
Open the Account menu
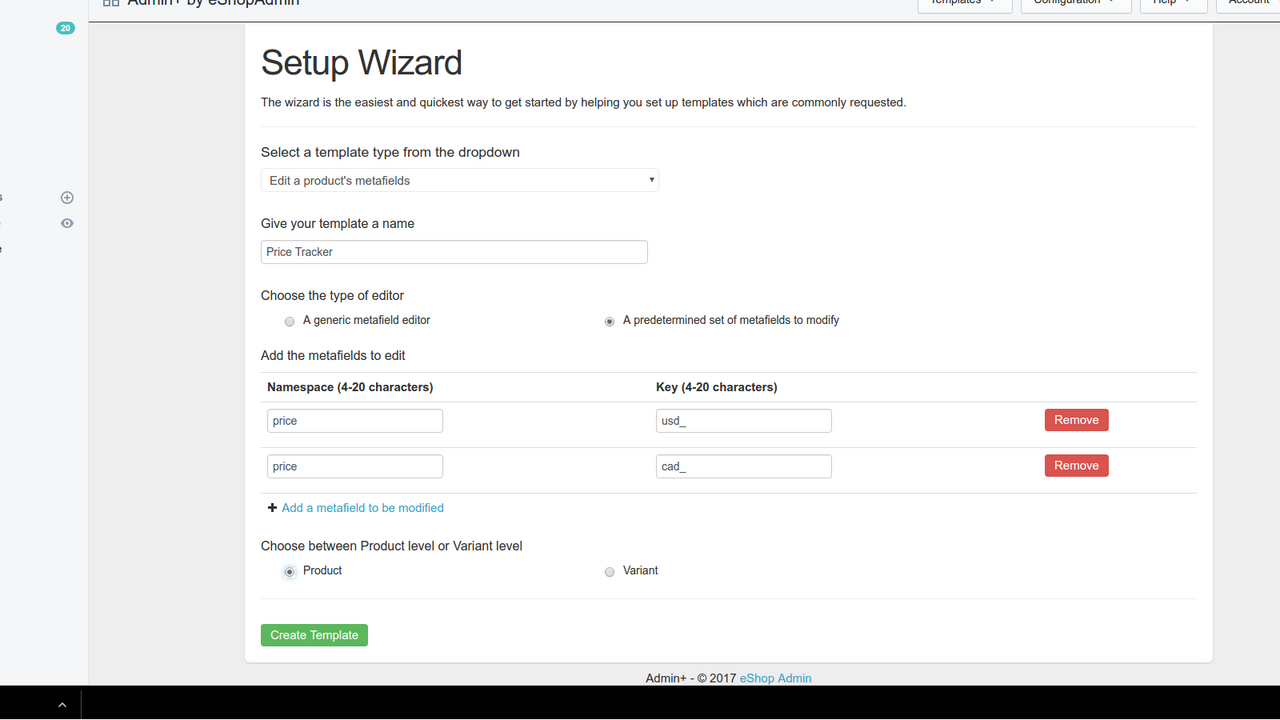(x=1247, y=4)
